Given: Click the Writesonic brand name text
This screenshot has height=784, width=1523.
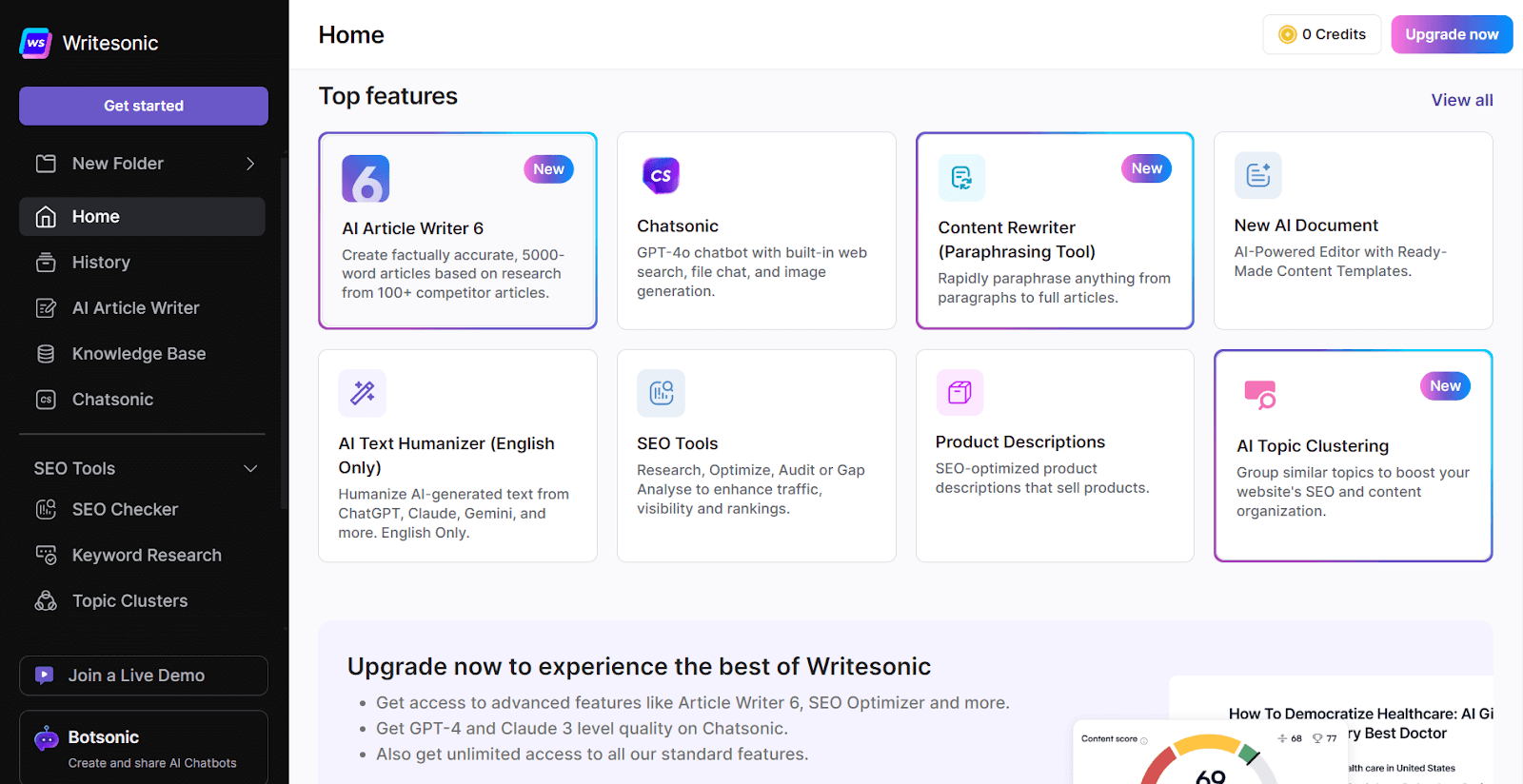Looking at the screenshot, I should (x=110, y=43).
